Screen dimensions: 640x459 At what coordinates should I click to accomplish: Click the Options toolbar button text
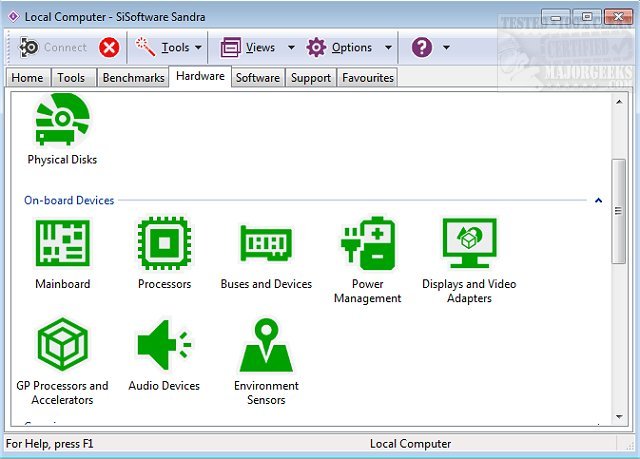pyautogui.click(x=352, y=47)
